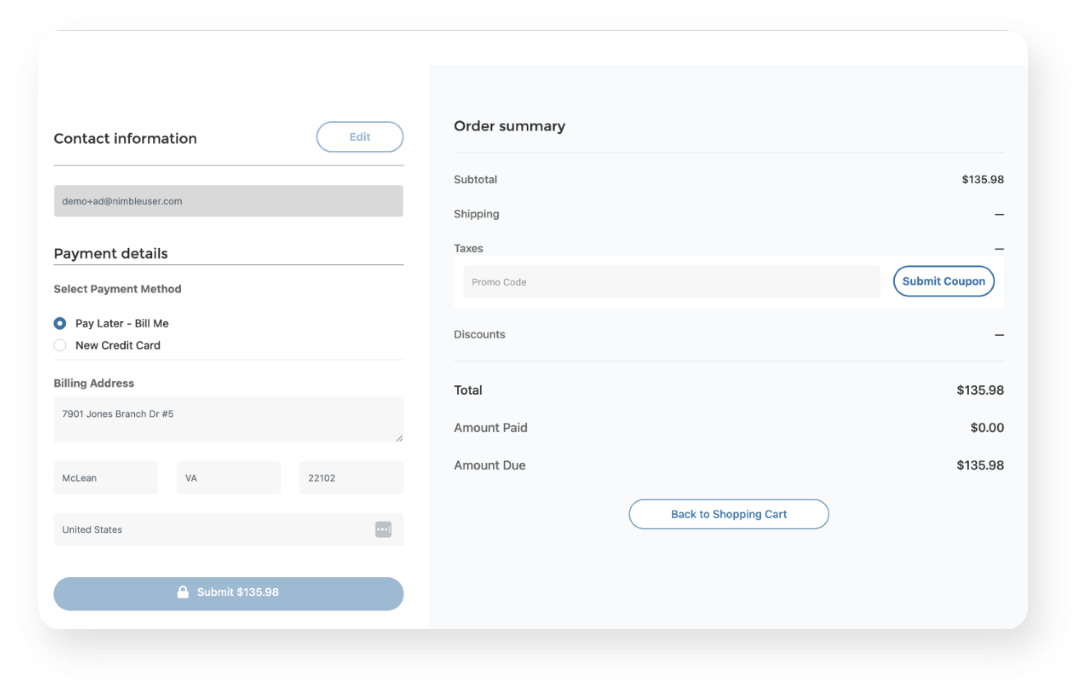The width and height of the screenshot is (1087, 696).
Task: Open the United States country field
Action: tap(215, 529)
